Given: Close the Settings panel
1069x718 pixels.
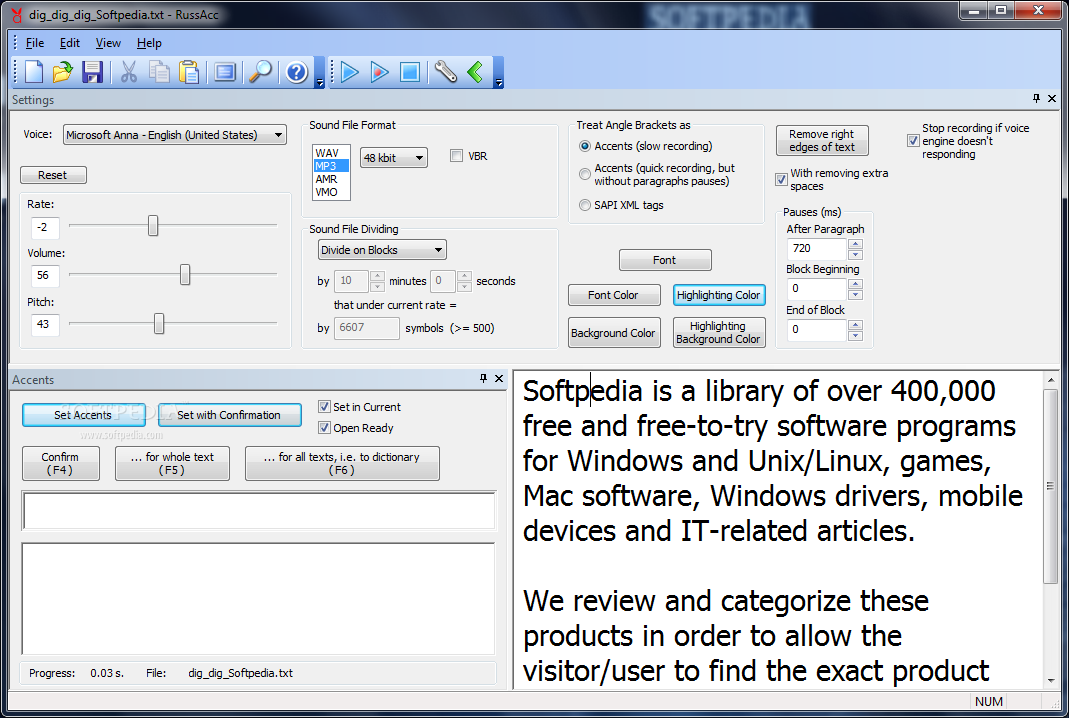Looking at the screenshot, I should point(1052,99).
